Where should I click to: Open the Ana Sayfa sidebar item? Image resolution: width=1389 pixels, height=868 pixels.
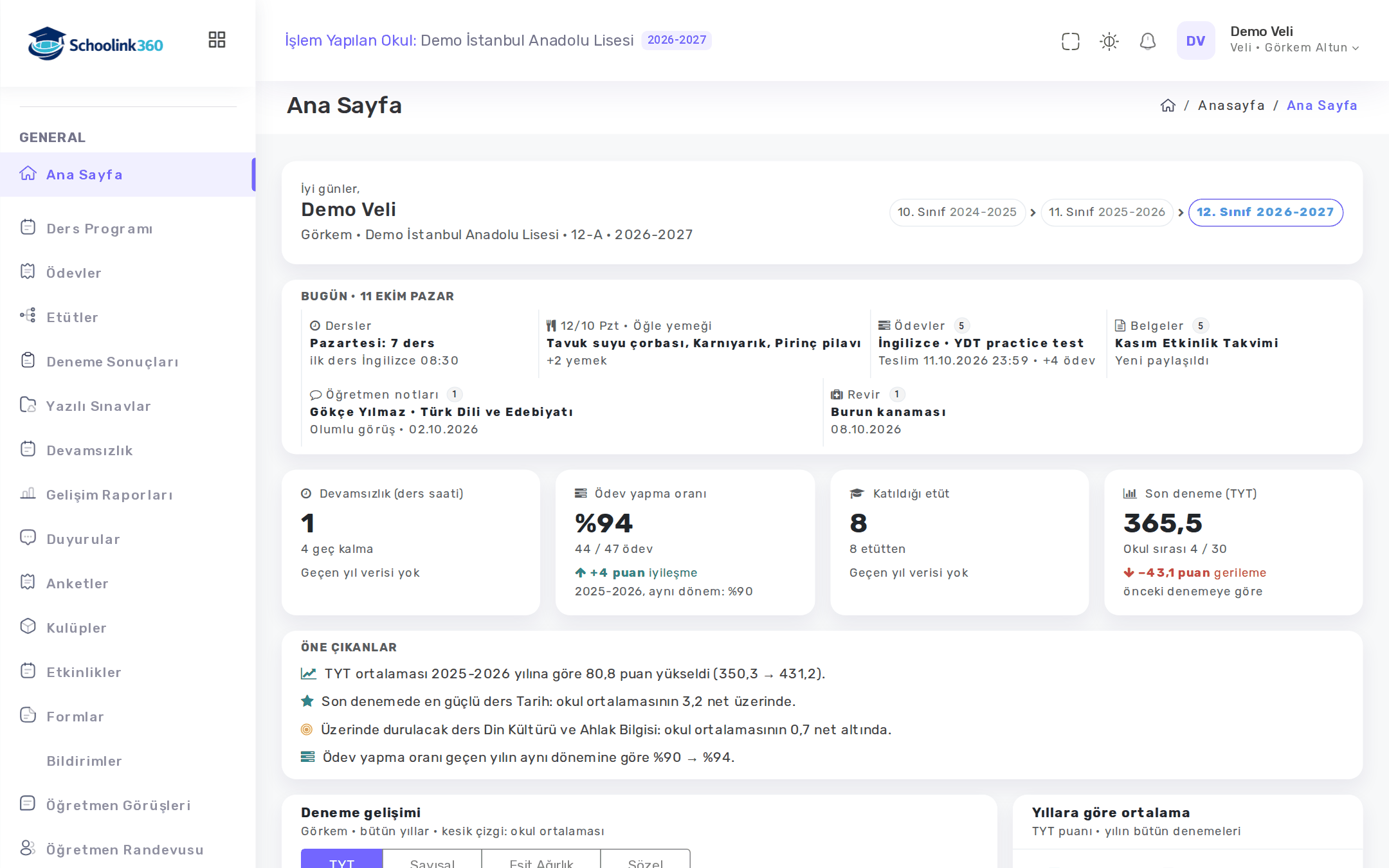point(127,174)
